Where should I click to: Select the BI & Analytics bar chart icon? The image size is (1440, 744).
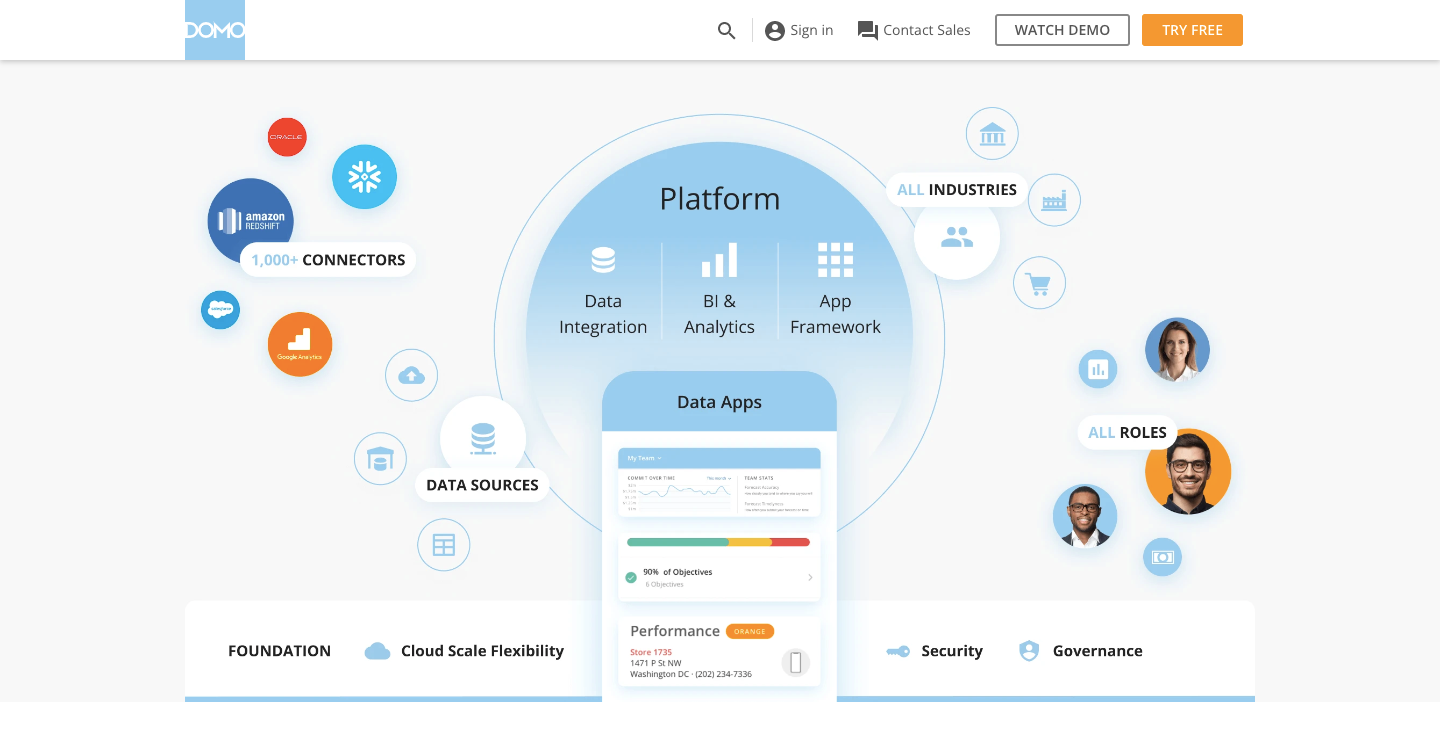coord(719,258)
